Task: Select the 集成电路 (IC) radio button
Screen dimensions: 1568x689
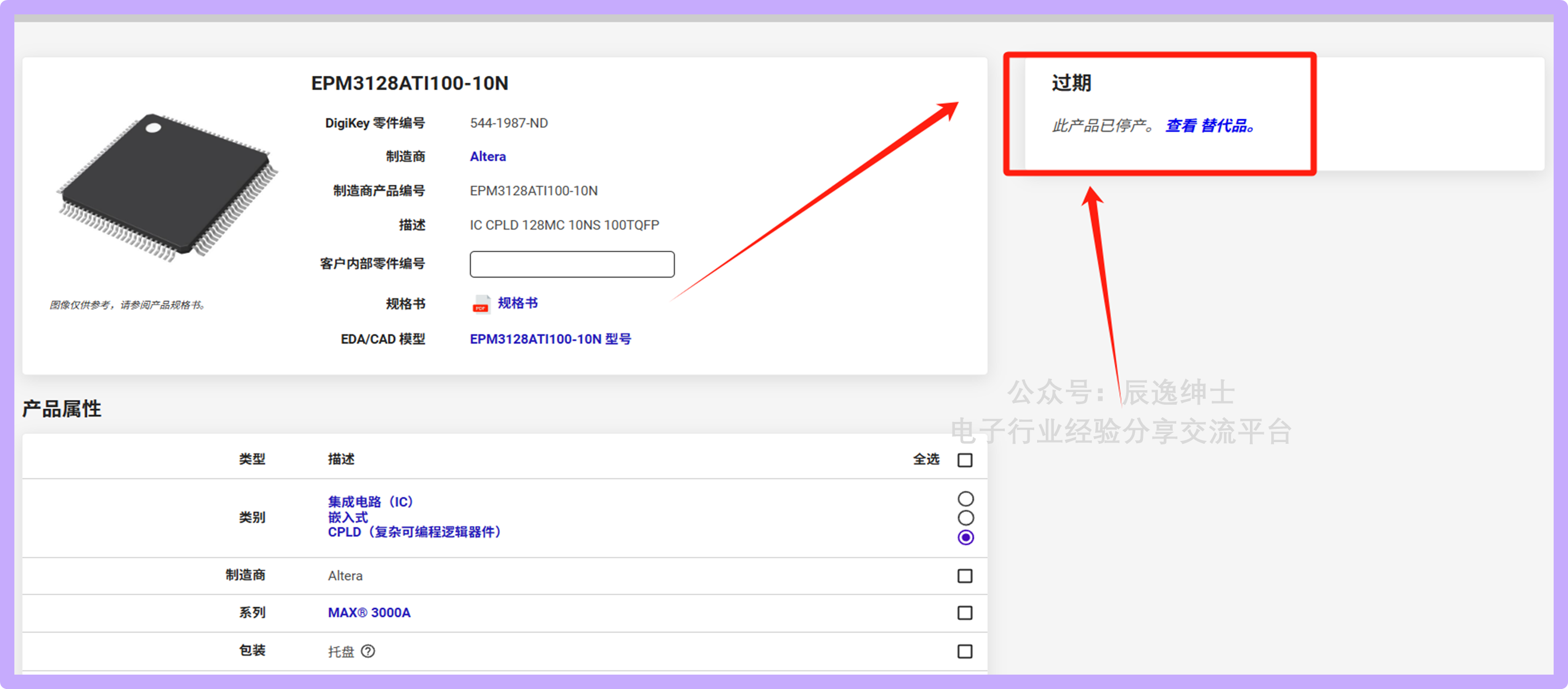Action: coord(965,499)
